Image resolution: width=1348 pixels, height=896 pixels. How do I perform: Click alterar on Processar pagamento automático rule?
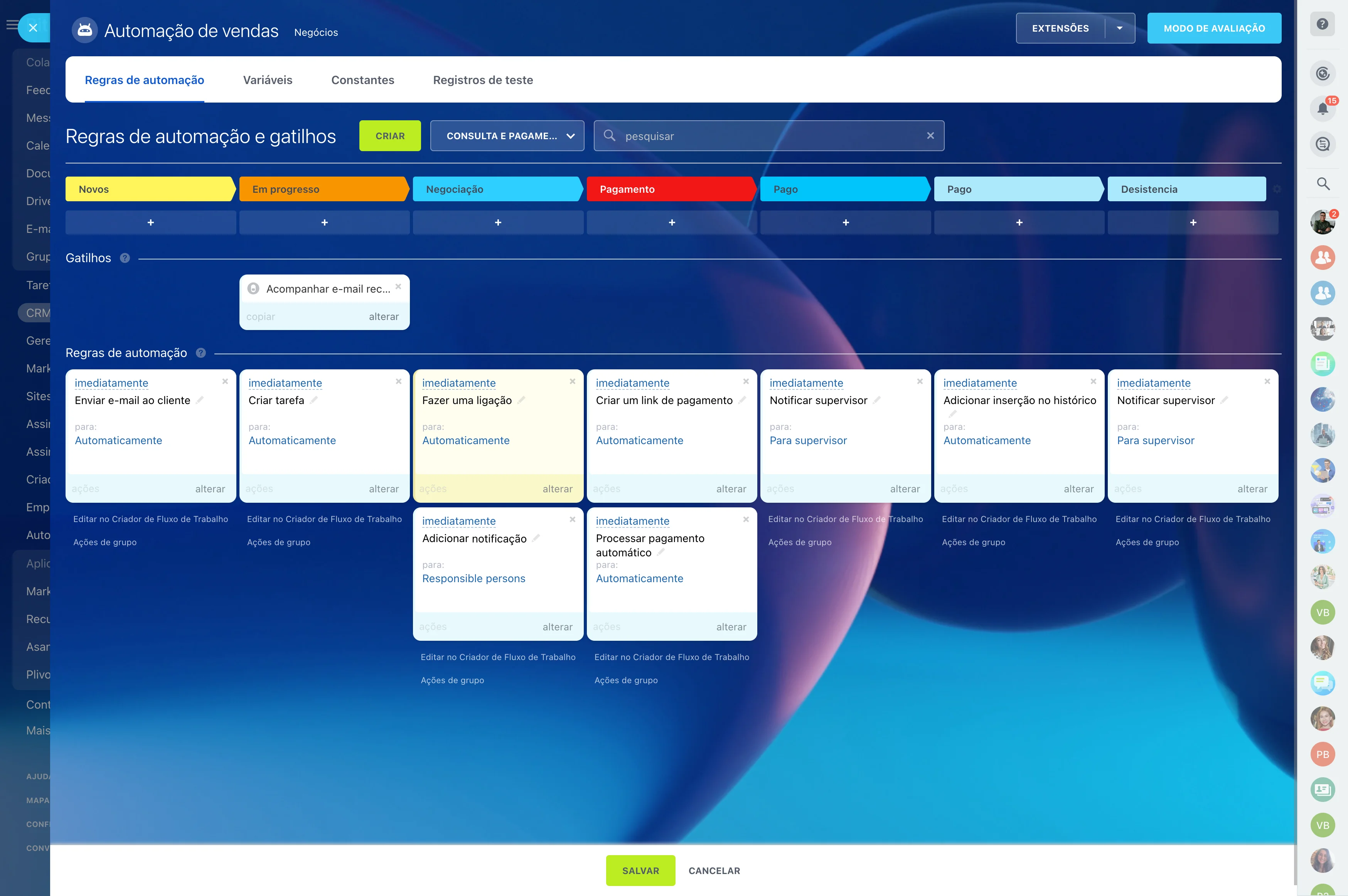point(731,627)
